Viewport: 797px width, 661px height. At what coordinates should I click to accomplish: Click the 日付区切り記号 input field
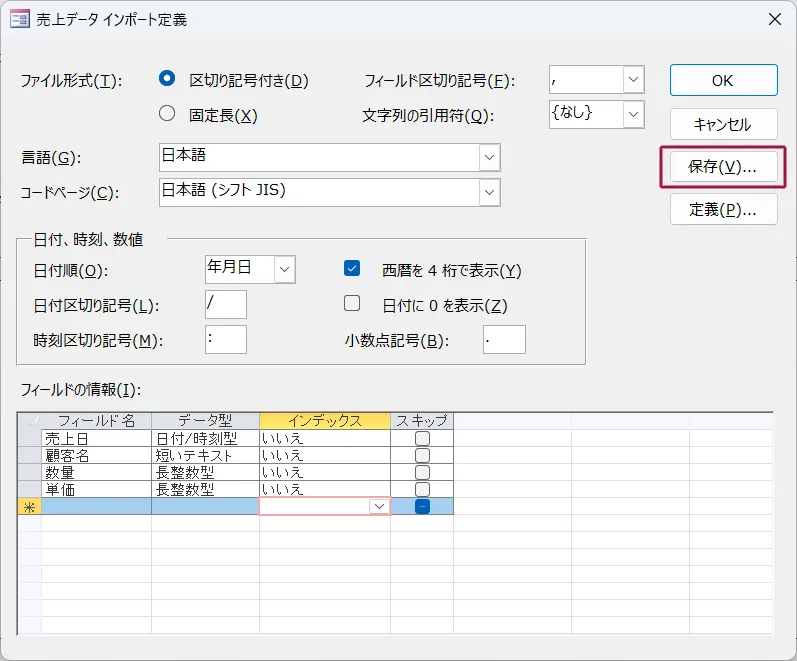225,304
